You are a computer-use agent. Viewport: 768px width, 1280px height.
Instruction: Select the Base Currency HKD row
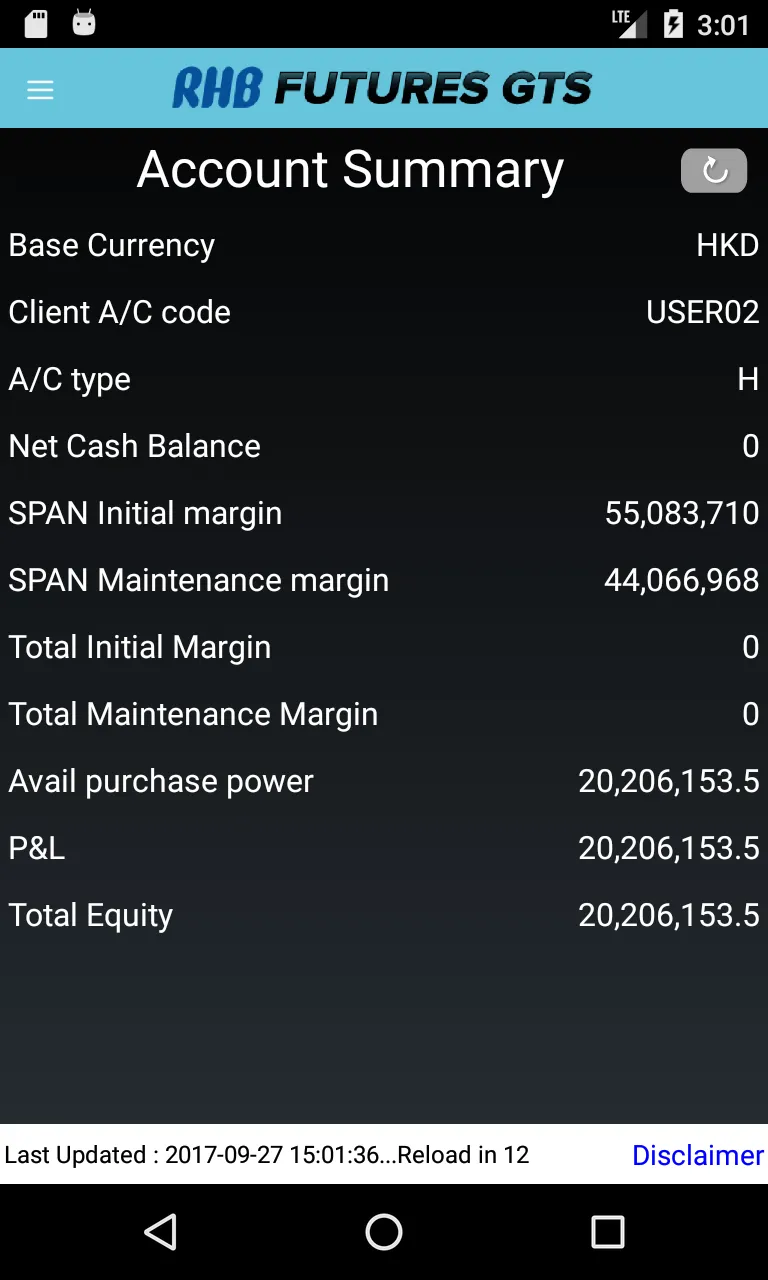[x=384, y=245]
